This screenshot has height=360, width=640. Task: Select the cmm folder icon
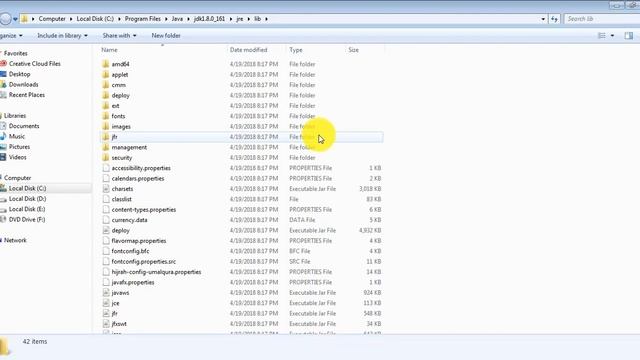tap(106, 85)
